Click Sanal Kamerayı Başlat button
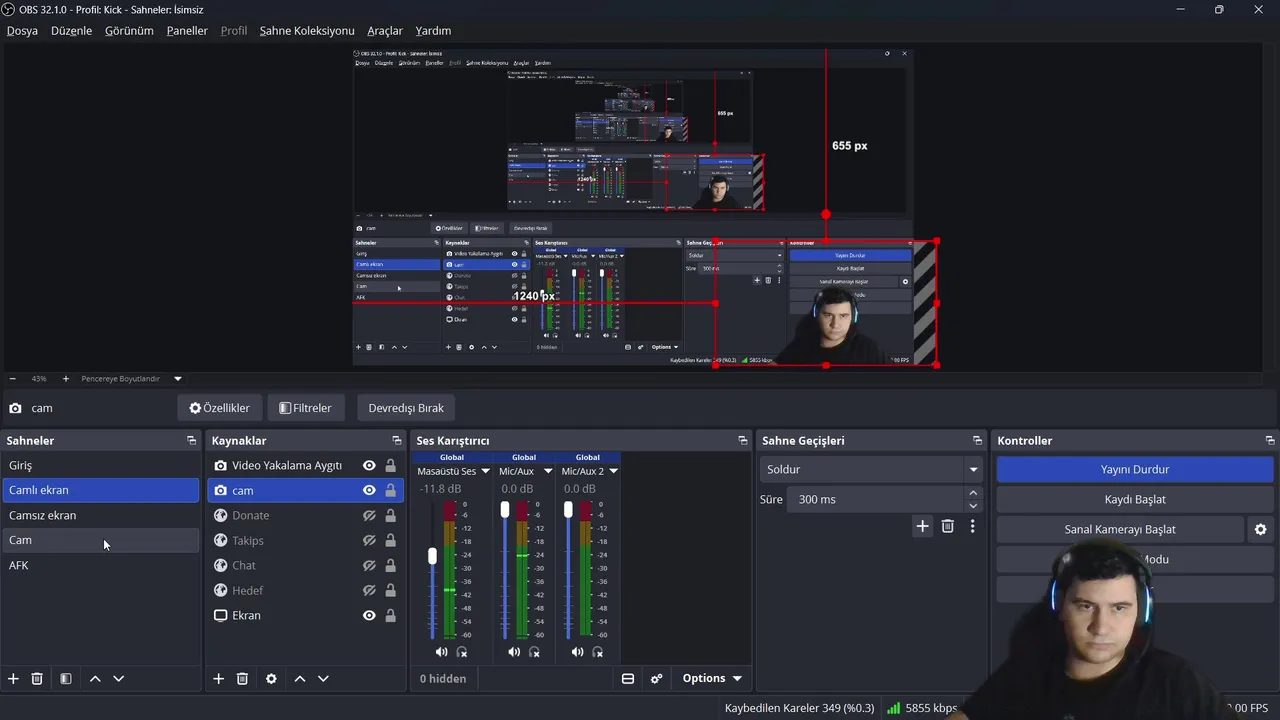Viewport: 1280px width, 720px height. pyautogui.click(x=1120, y=529)
